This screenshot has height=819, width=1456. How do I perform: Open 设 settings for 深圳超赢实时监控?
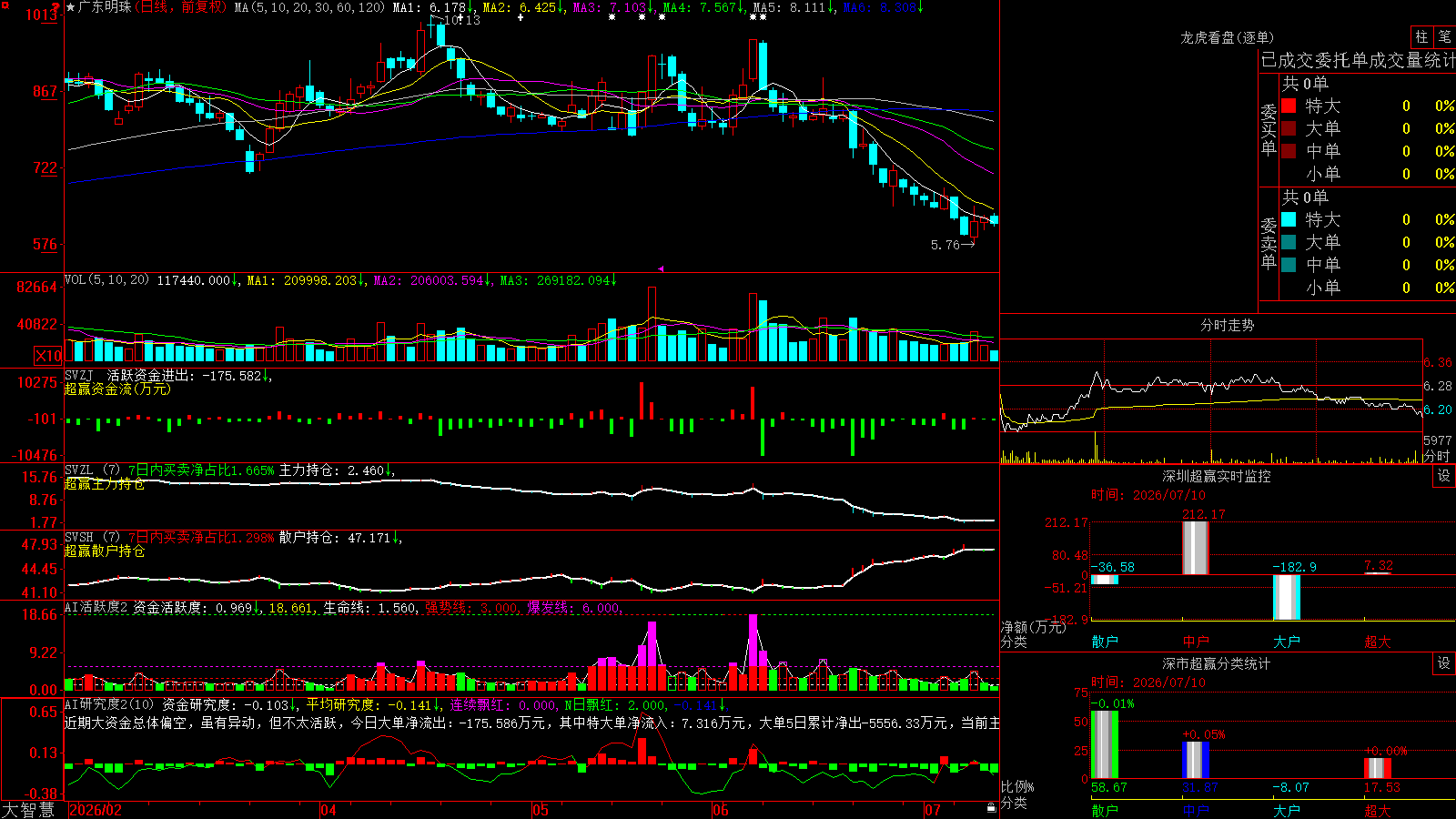coord(1444,476)
